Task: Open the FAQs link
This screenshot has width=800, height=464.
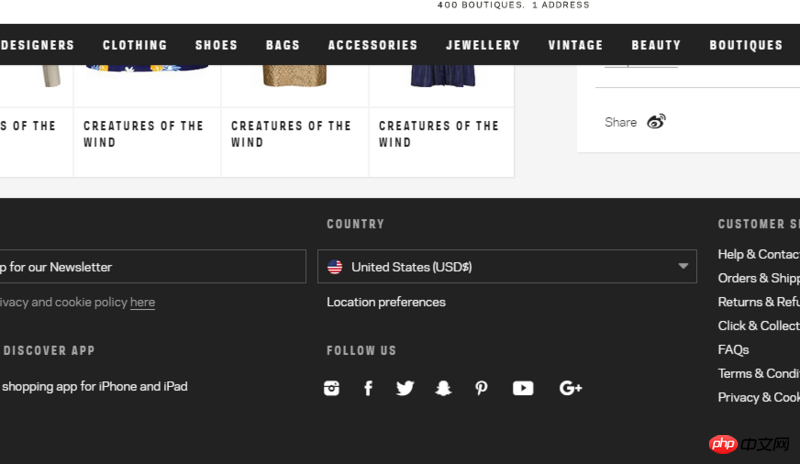Action: tap(733, 350)
